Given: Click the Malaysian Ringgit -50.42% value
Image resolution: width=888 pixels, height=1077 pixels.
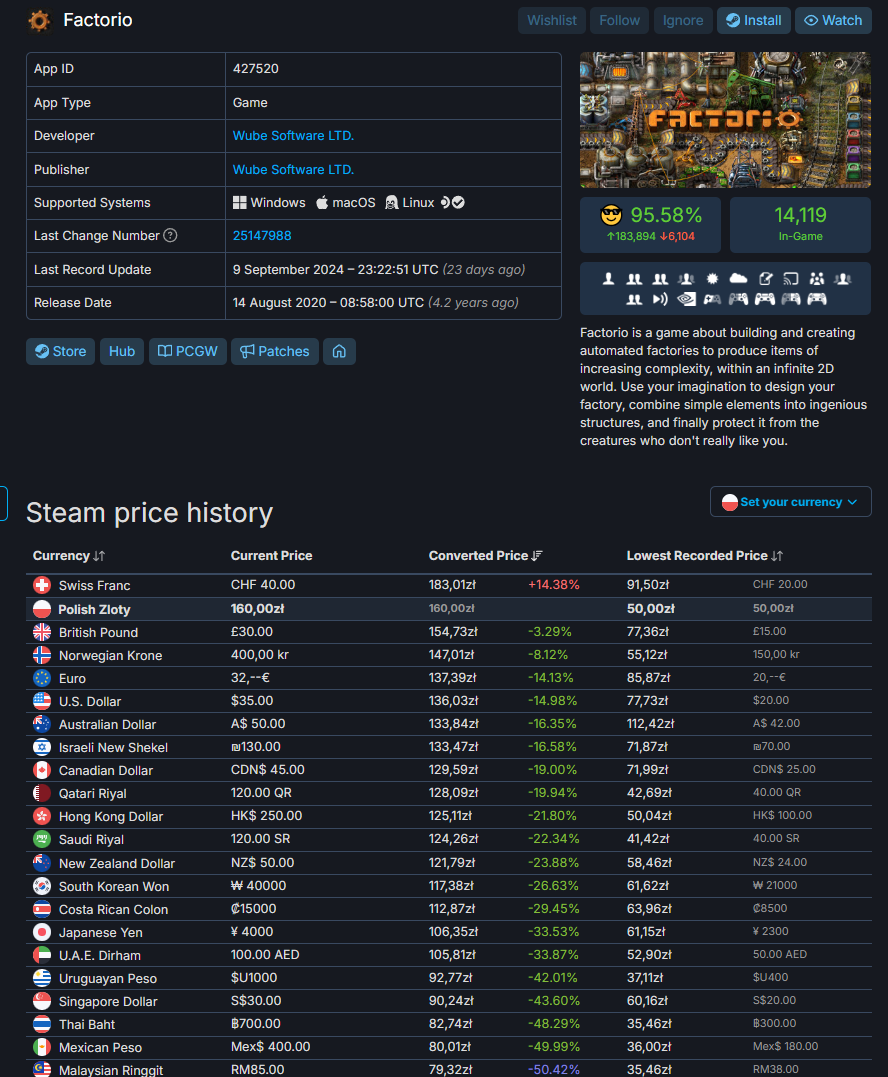Looking at the screenshot, I should coord(554,1069).
